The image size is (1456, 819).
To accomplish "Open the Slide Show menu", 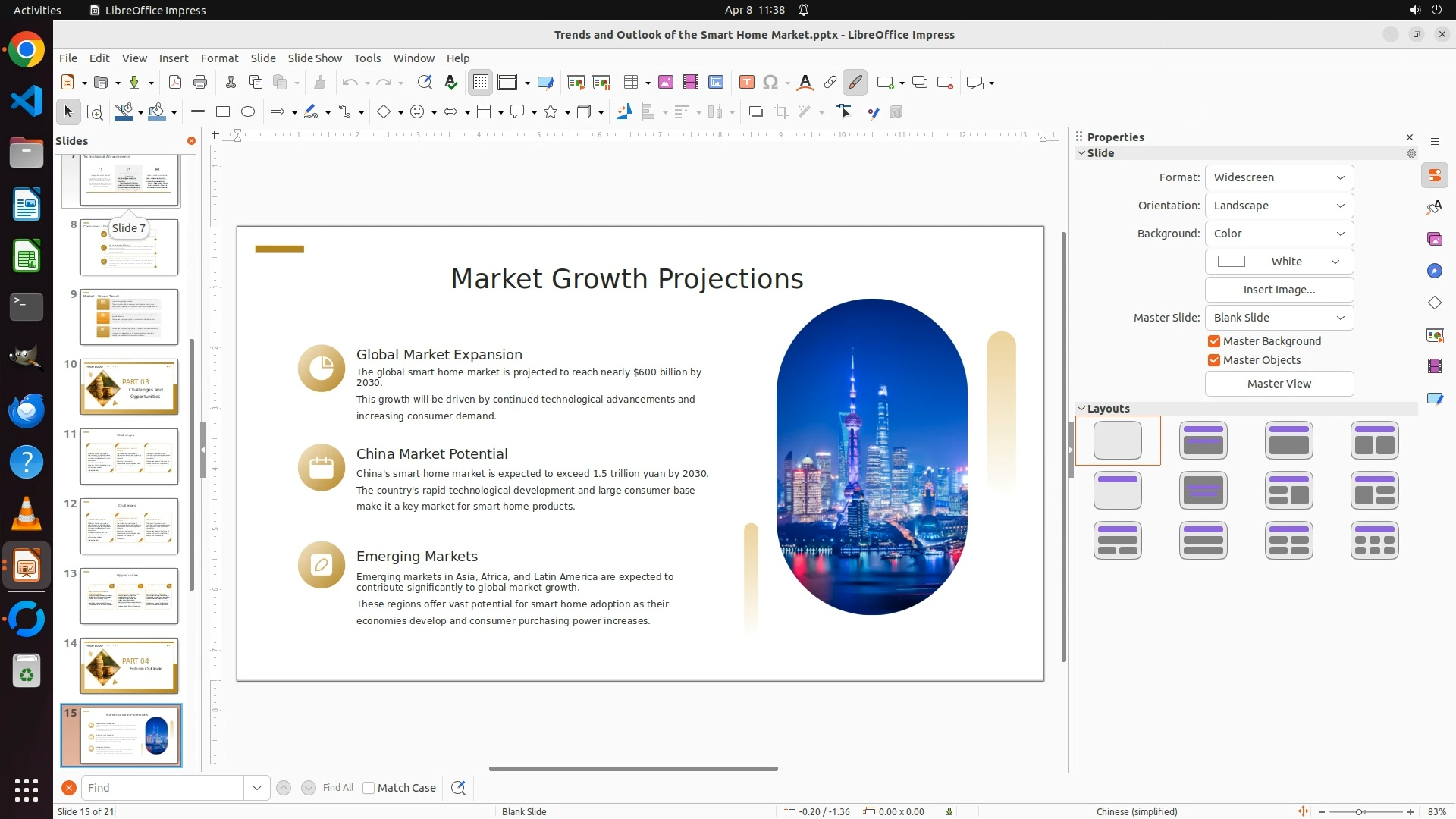I will 315,58.
